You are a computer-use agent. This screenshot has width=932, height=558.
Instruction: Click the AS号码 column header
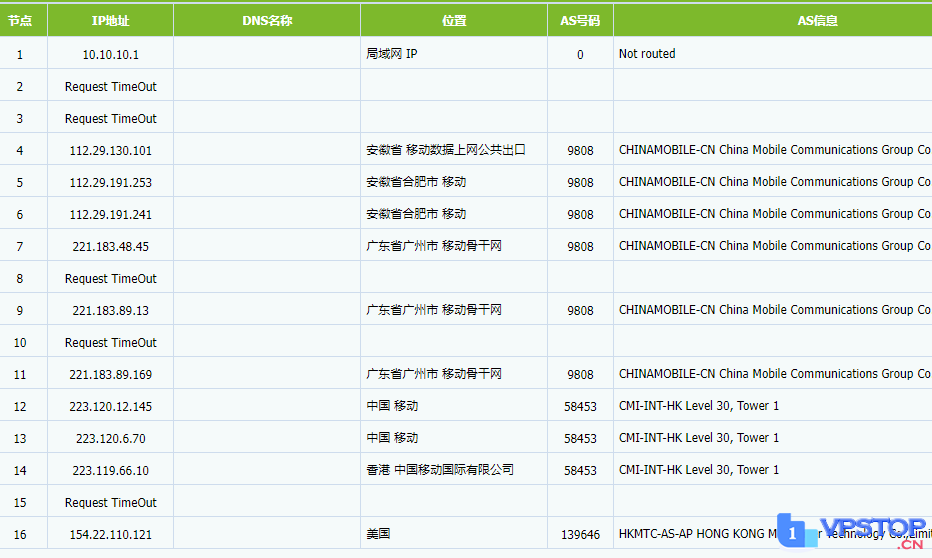[x=580, y=21]
